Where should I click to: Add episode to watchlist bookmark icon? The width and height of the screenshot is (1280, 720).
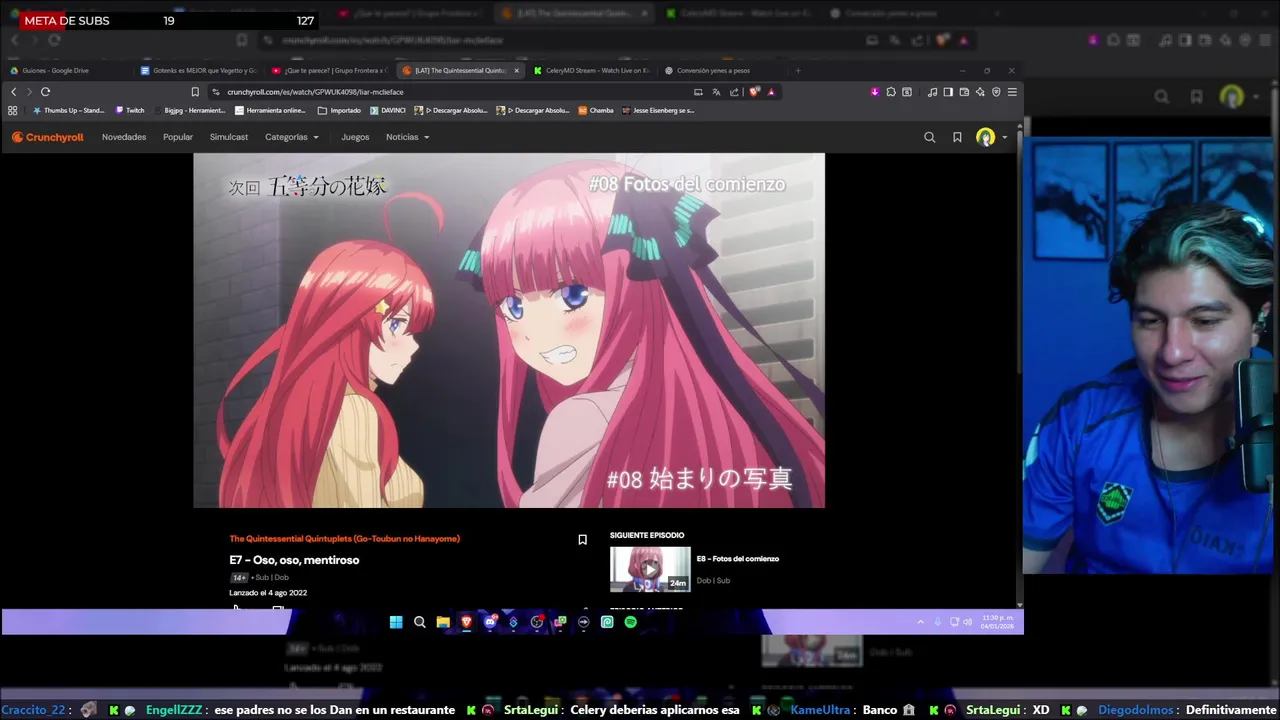click(x=582, y=540)
